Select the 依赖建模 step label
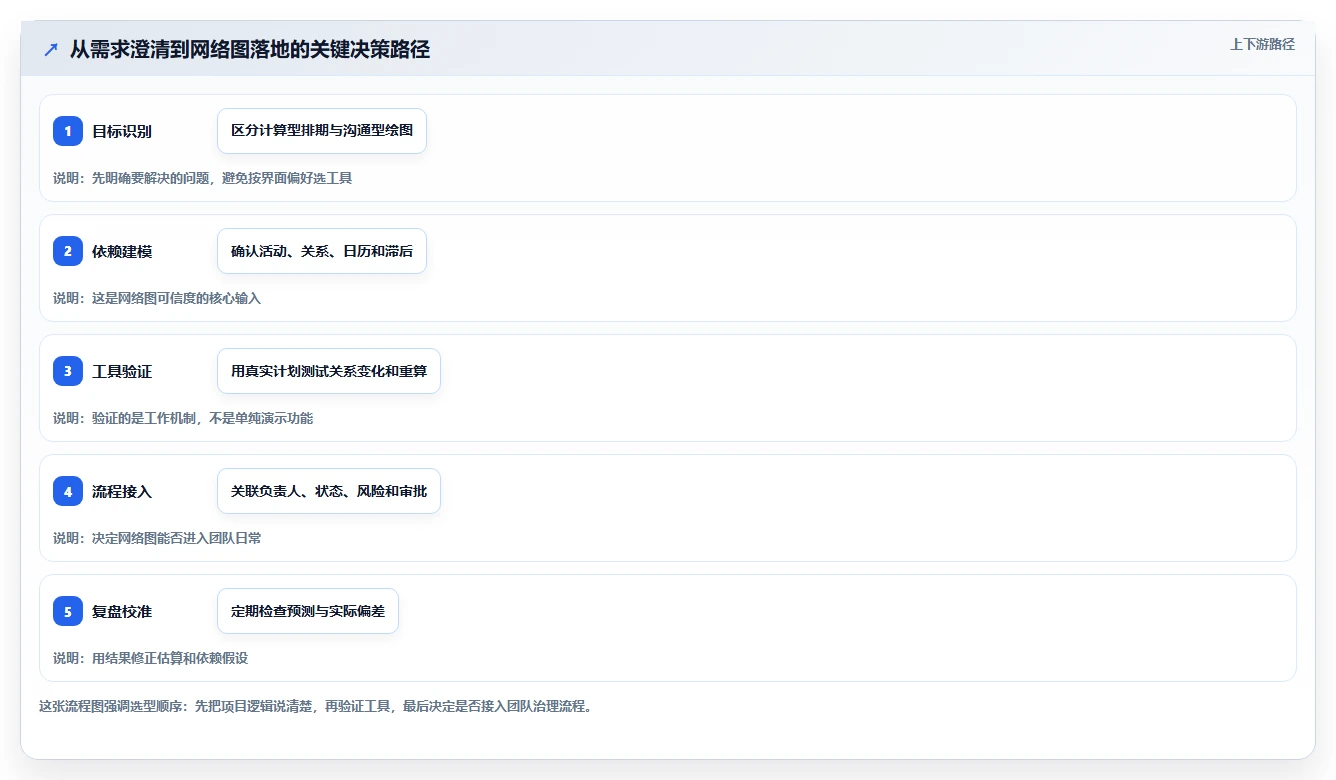The image size is (1336, 780). pos(122,251)
